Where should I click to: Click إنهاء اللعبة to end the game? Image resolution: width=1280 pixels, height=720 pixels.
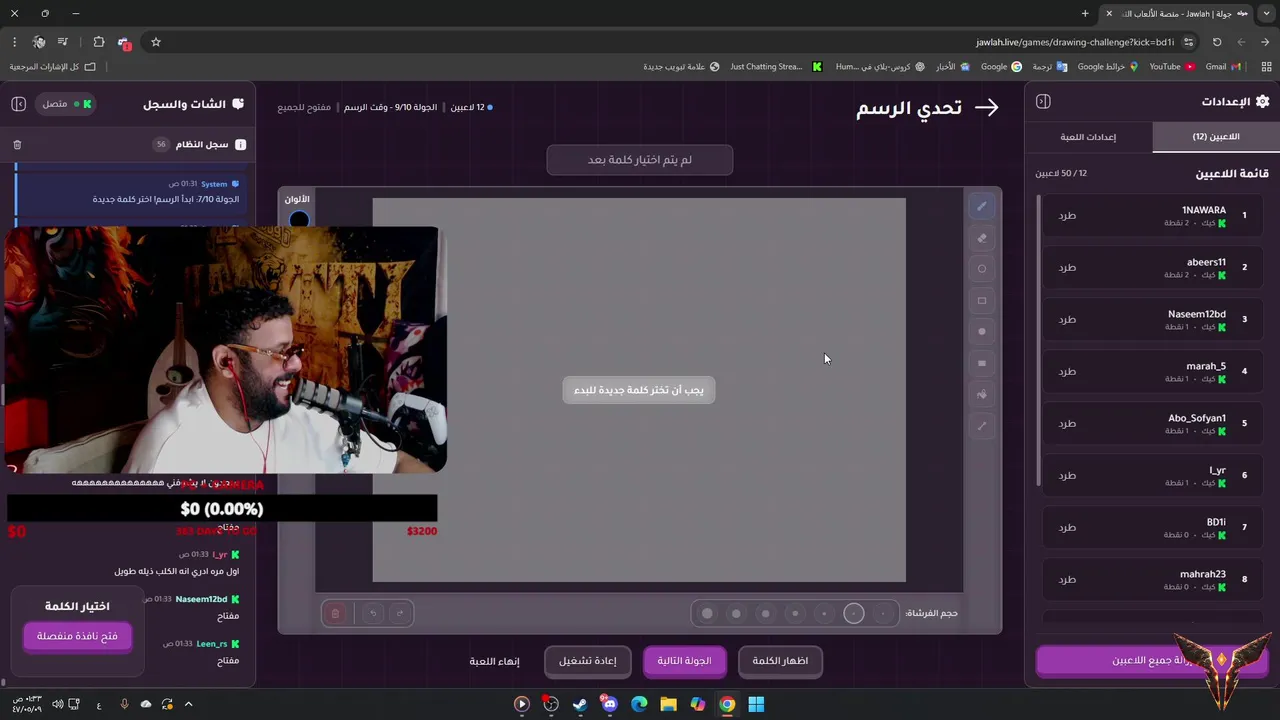[x=494, y=661]
